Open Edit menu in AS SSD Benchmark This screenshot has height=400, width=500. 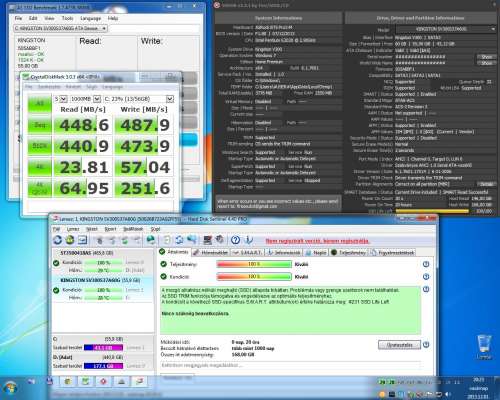tap(33, 18)
